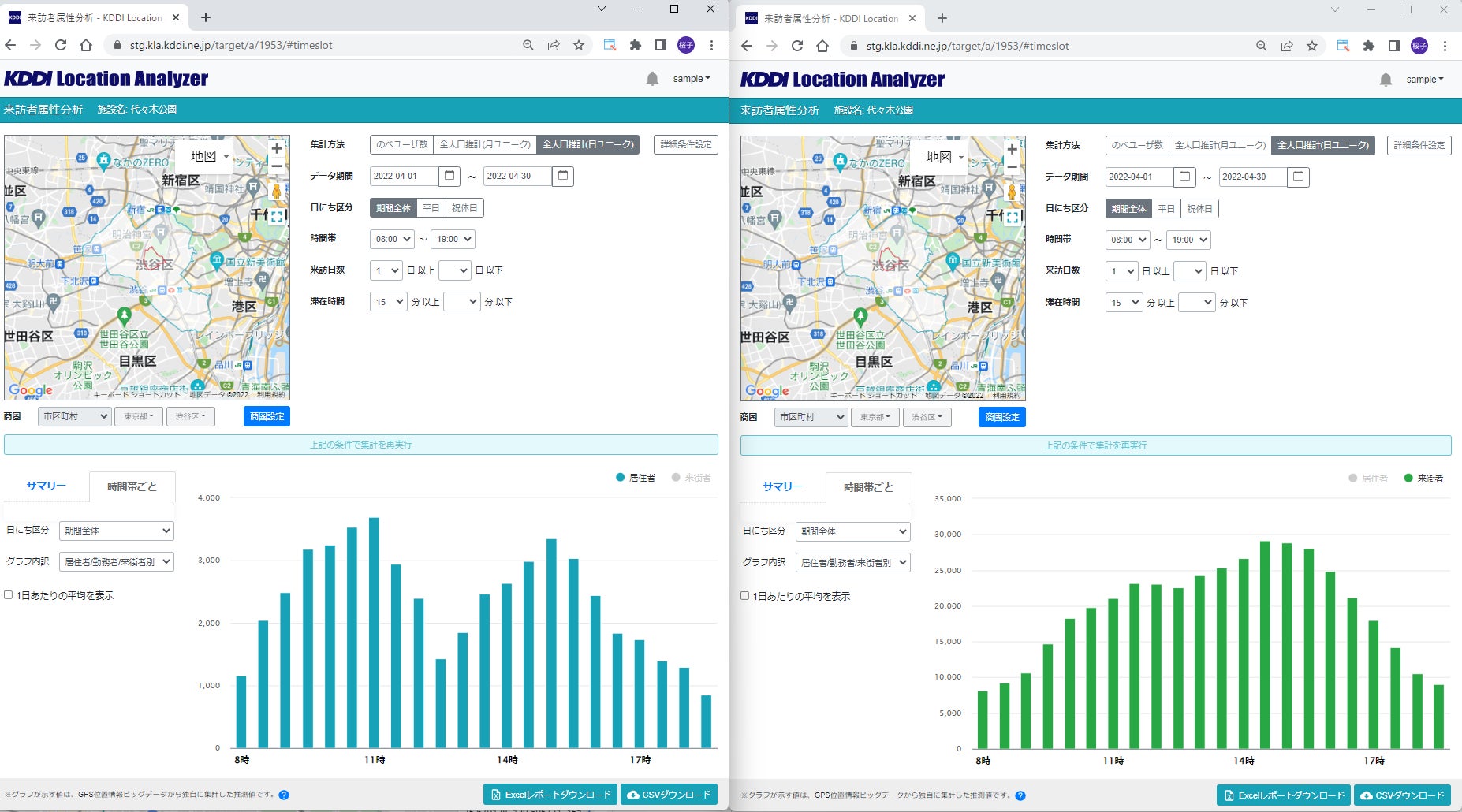
Task: Reload the page in right browser window
Action: tap(797, 46)
